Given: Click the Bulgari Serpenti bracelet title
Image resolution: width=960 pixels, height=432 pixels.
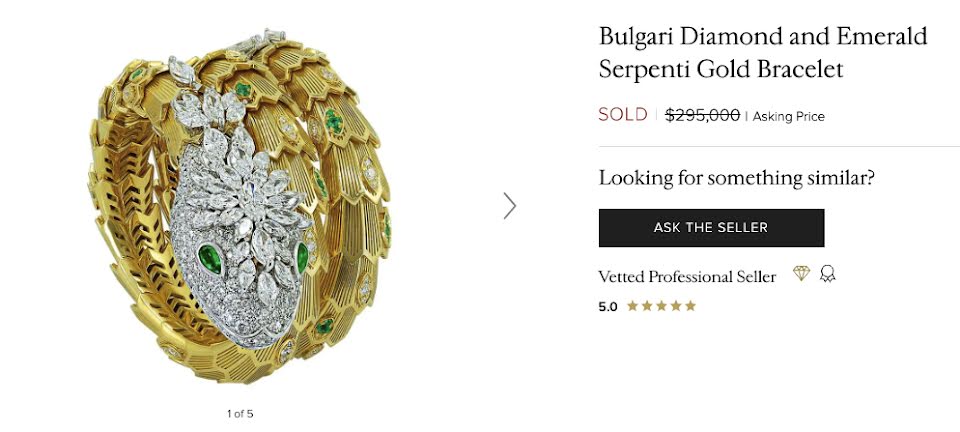Looking at the screenshot, I should [763, 53].
